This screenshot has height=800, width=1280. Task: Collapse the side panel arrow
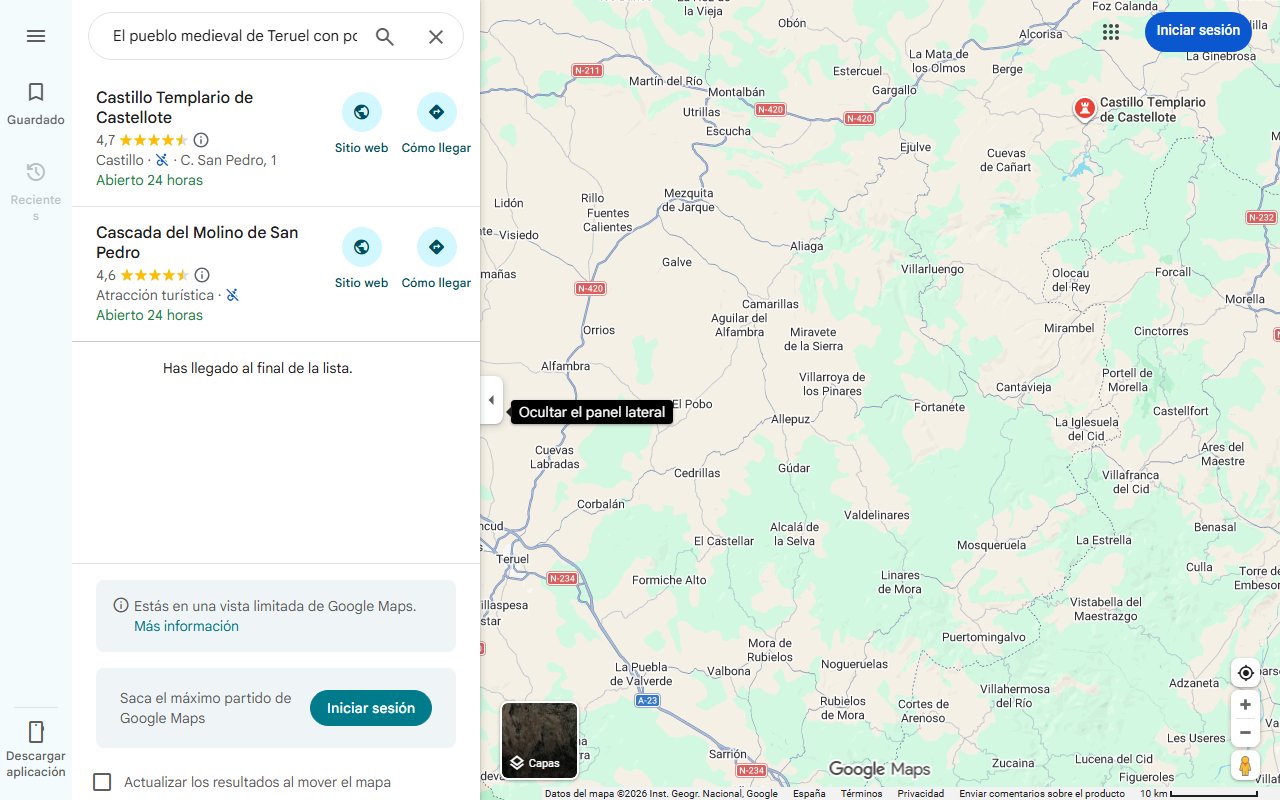491,400
